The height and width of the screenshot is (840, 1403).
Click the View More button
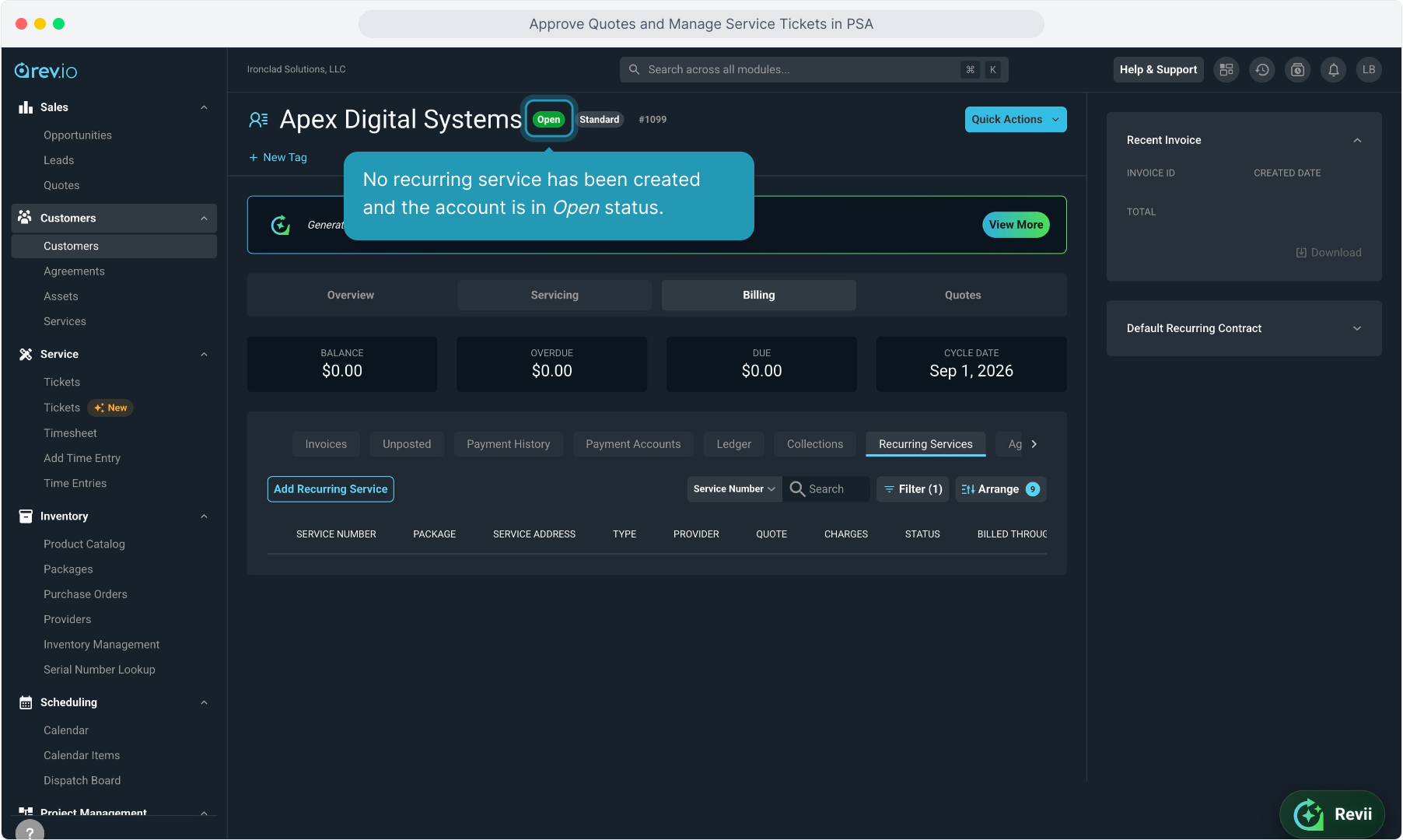[1016, 225]
